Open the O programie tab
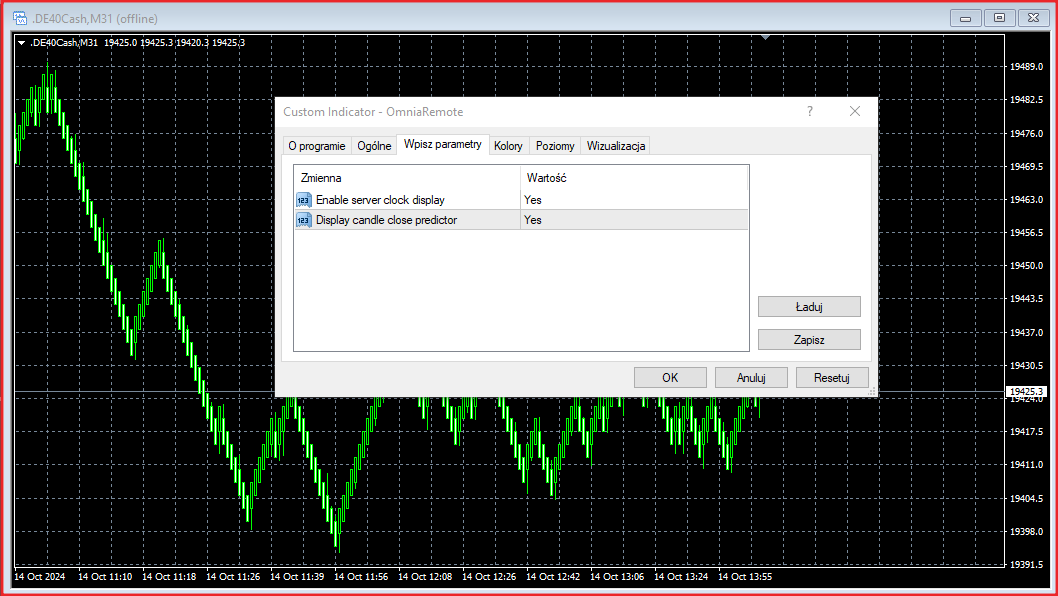1058x596 pixels. 317,146
